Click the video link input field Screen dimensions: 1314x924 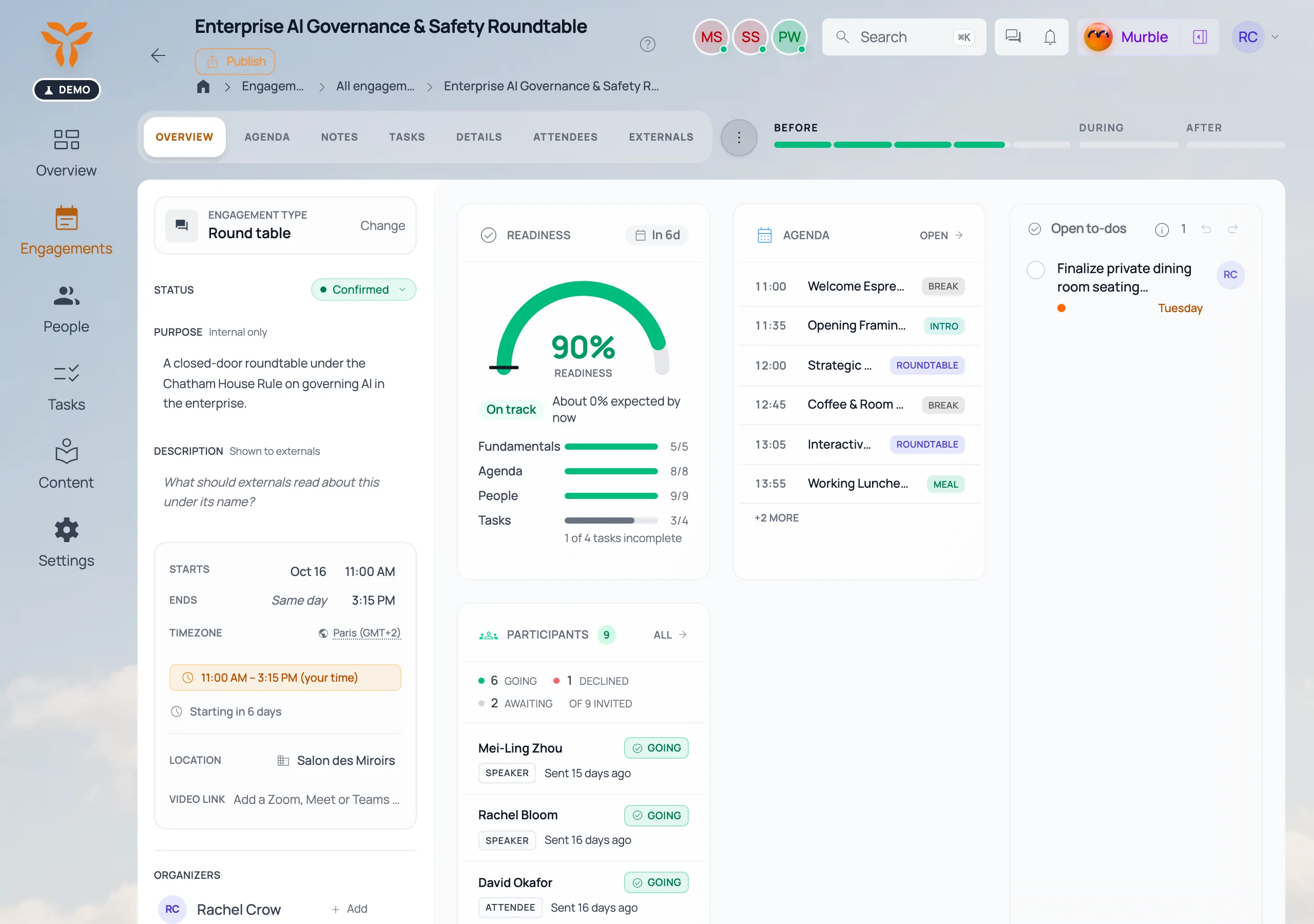click(x=317, y=800)
